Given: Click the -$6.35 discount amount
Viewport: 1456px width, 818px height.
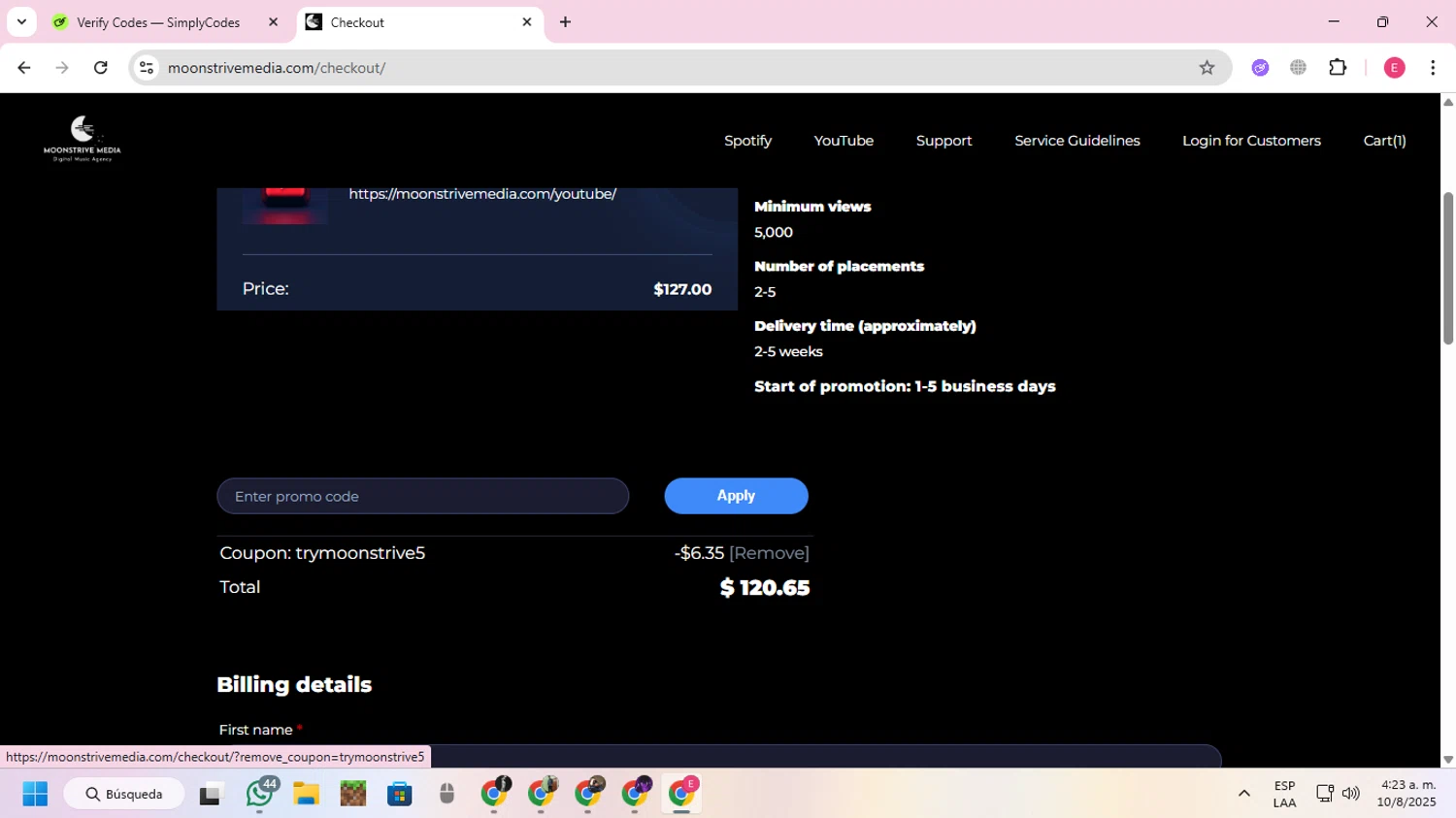Looking at the screenshot, I should point(699,553).
